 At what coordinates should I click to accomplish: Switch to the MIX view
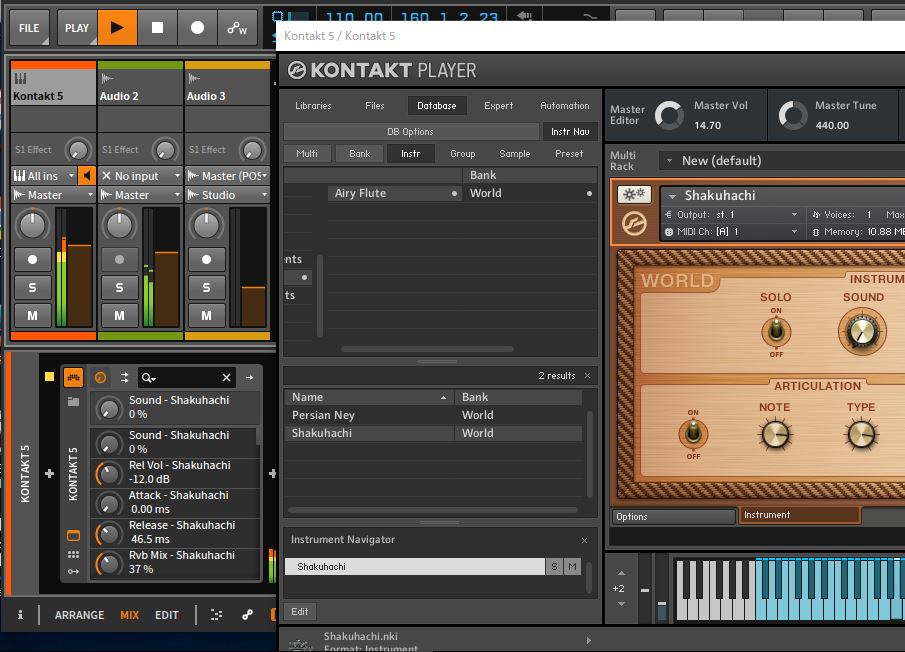pyautogui.click(x=129, y=615)
